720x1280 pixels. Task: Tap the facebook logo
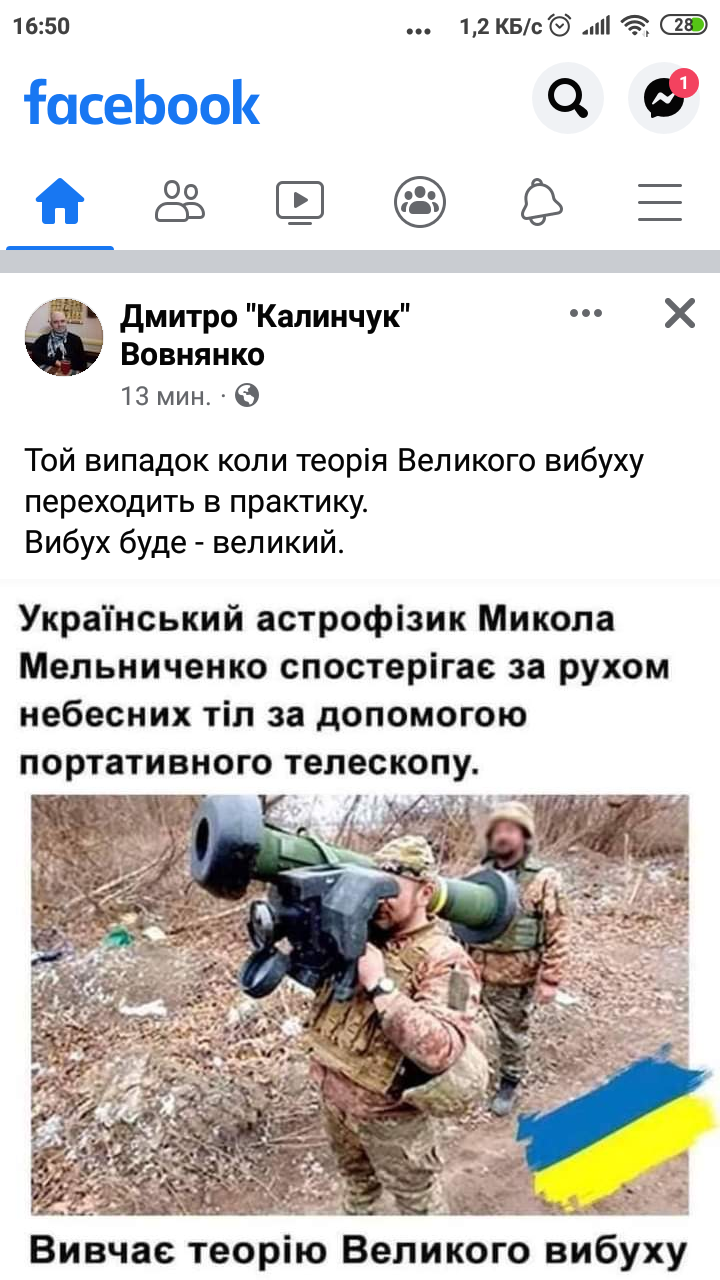[141, 102]
